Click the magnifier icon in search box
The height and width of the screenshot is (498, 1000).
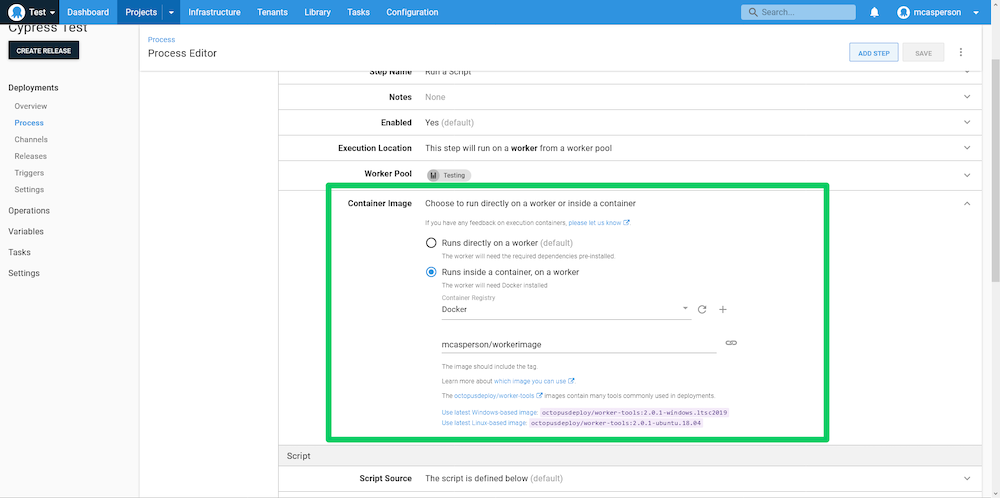pyautogui.click(x=752, y=12)
